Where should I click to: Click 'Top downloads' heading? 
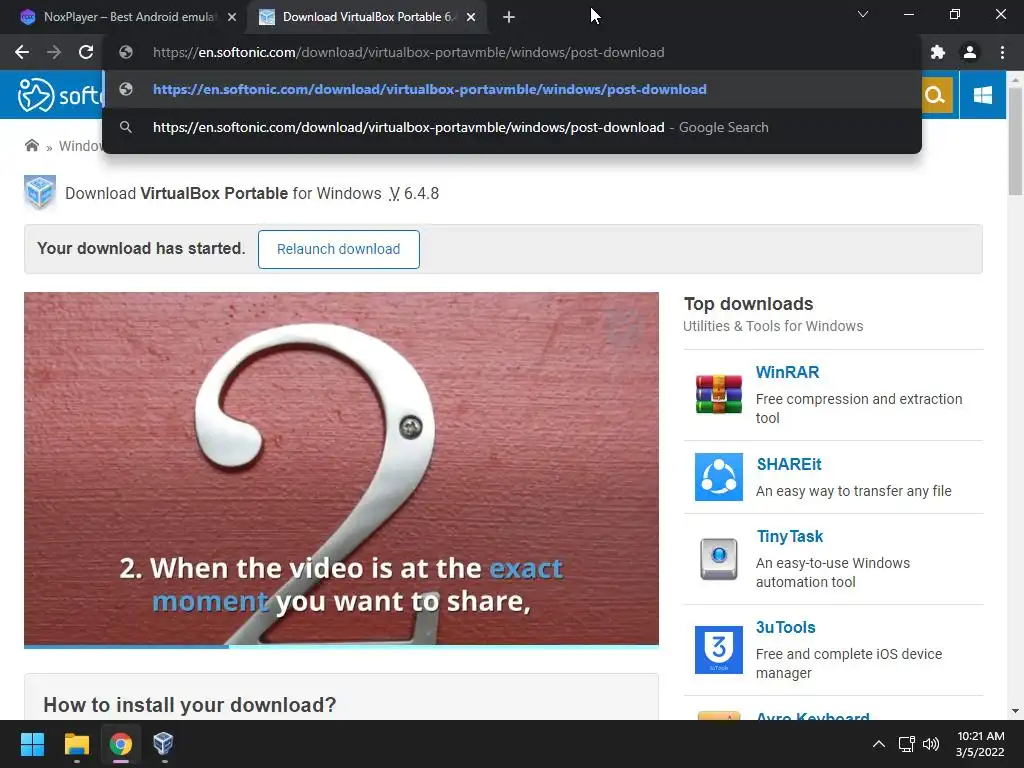click(748, 304)
